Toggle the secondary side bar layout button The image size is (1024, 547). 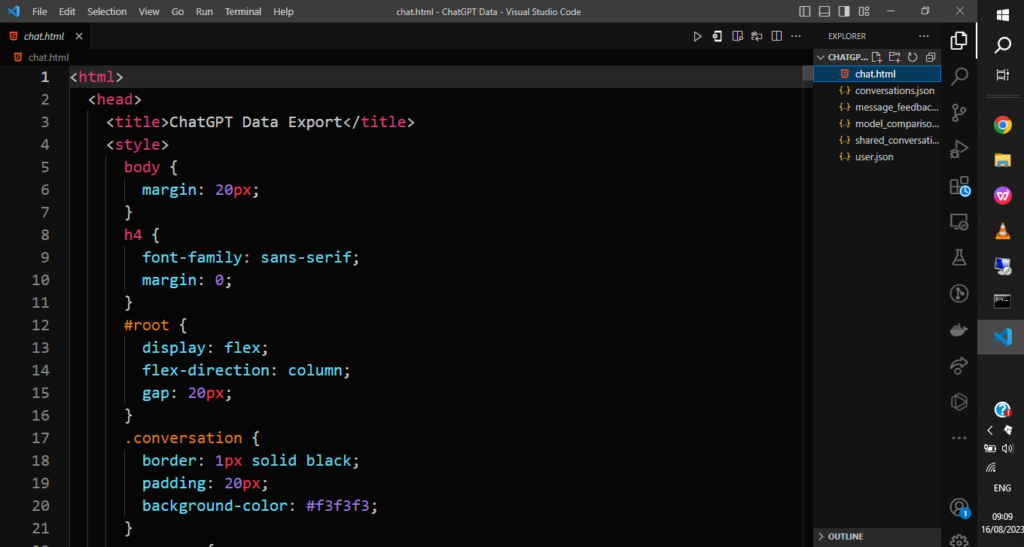[x=844, y=12]
